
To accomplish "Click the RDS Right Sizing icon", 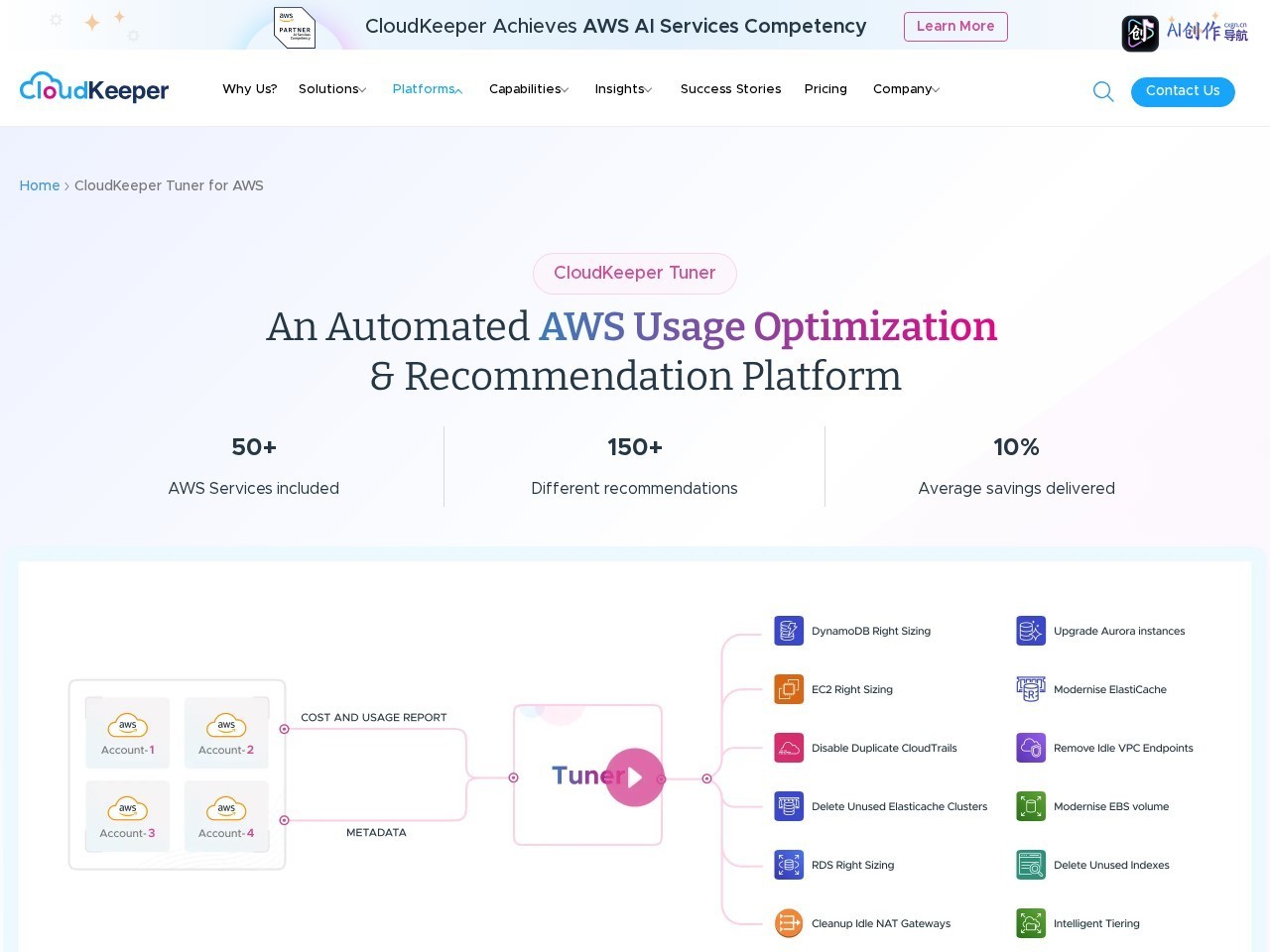I will click(x=789, y=865).
